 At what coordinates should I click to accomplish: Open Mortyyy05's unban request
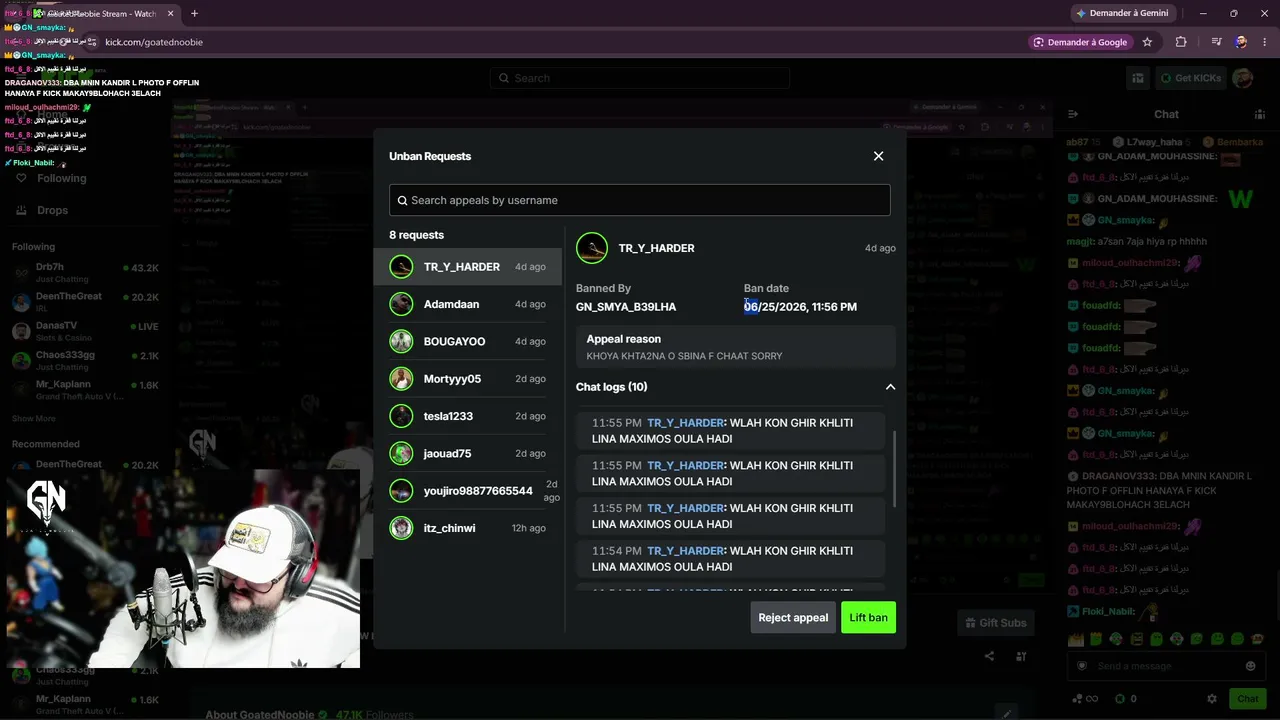[x=468, y=379]
